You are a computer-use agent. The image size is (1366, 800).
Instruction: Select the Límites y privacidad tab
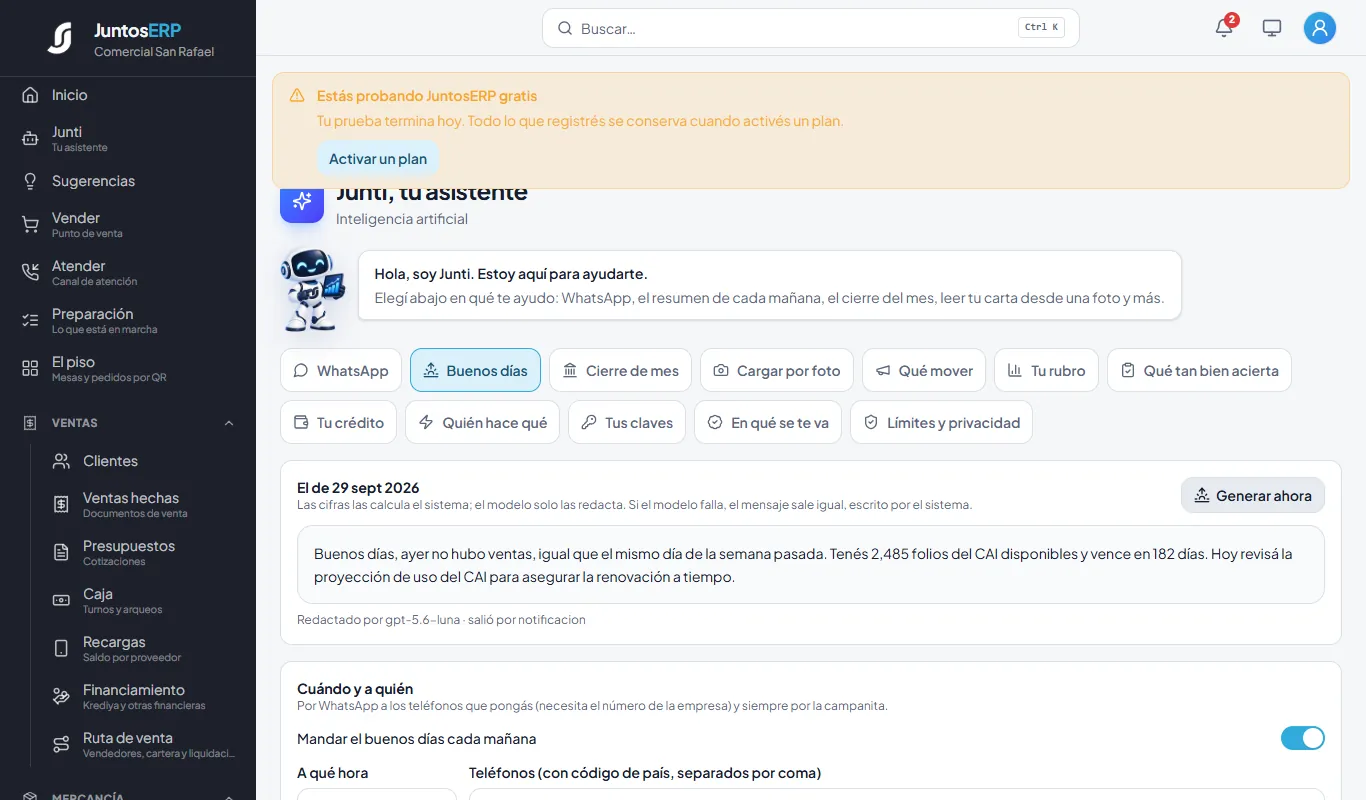[x=941, y=422]
